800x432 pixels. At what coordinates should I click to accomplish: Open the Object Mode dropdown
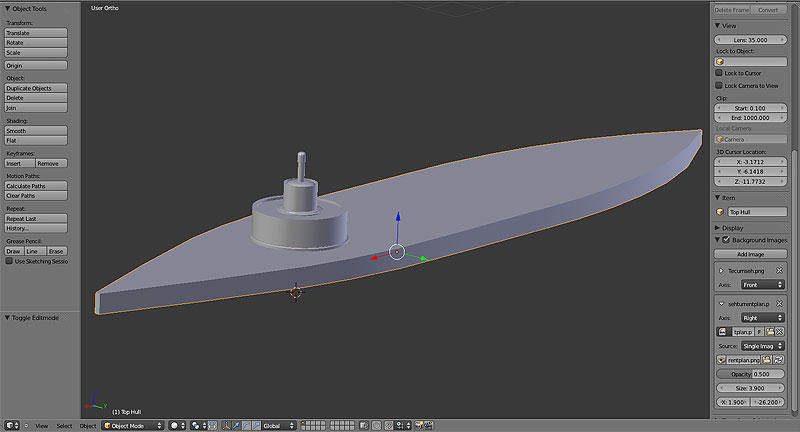(x=133, y=425)
